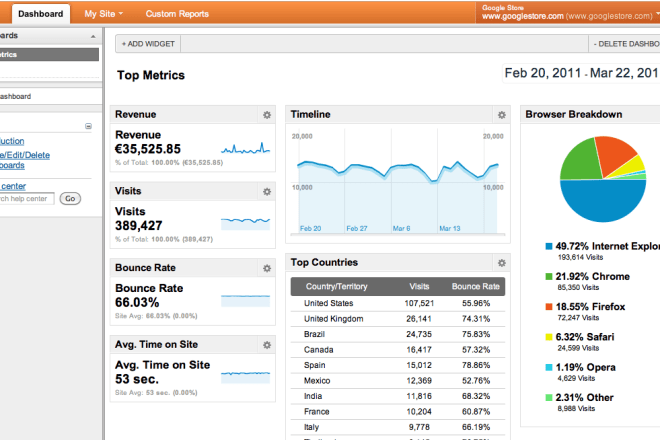Click Canada in the Top Countries table
Viewport: 660px width, 440px height.
click(319, 350)
